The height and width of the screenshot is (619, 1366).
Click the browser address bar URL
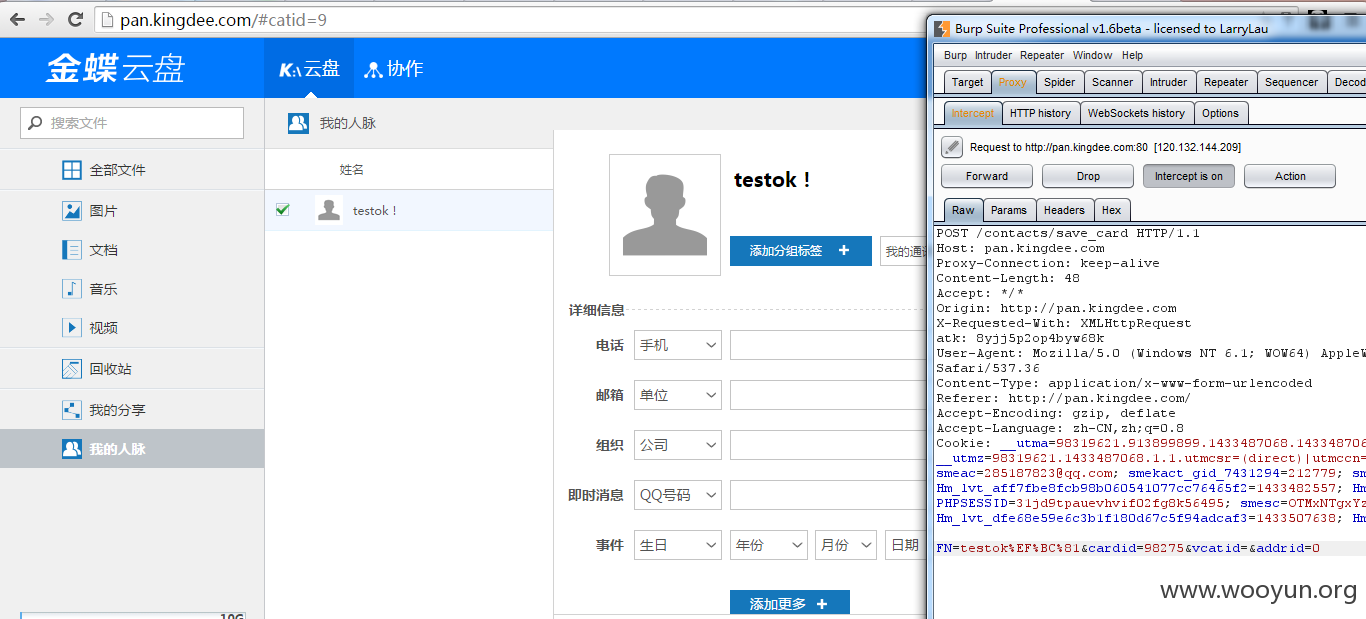[x=223, y=20]
